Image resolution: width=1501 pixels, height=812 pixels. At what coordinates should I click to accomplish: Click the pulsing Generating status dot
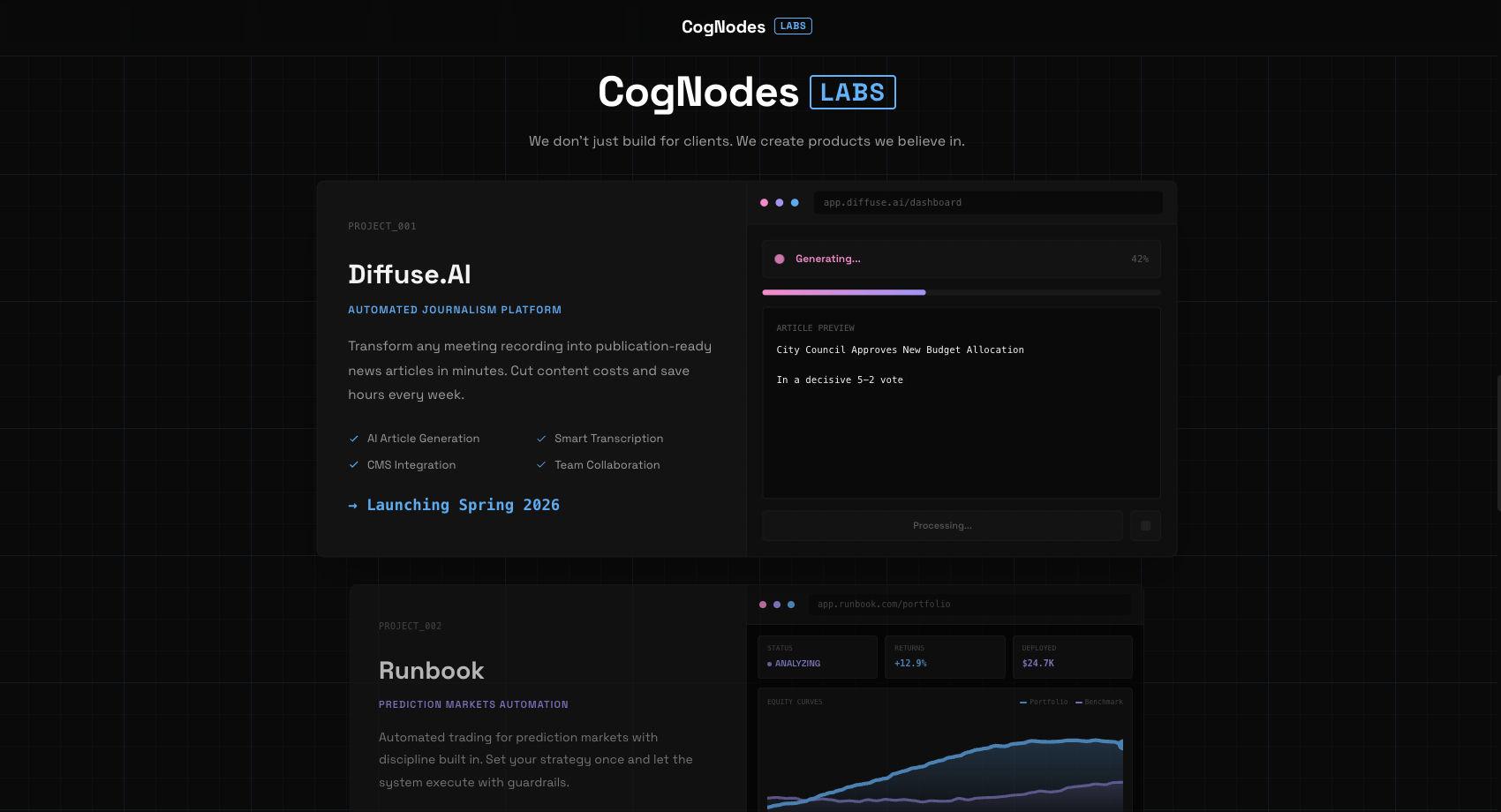pos(779,259)
